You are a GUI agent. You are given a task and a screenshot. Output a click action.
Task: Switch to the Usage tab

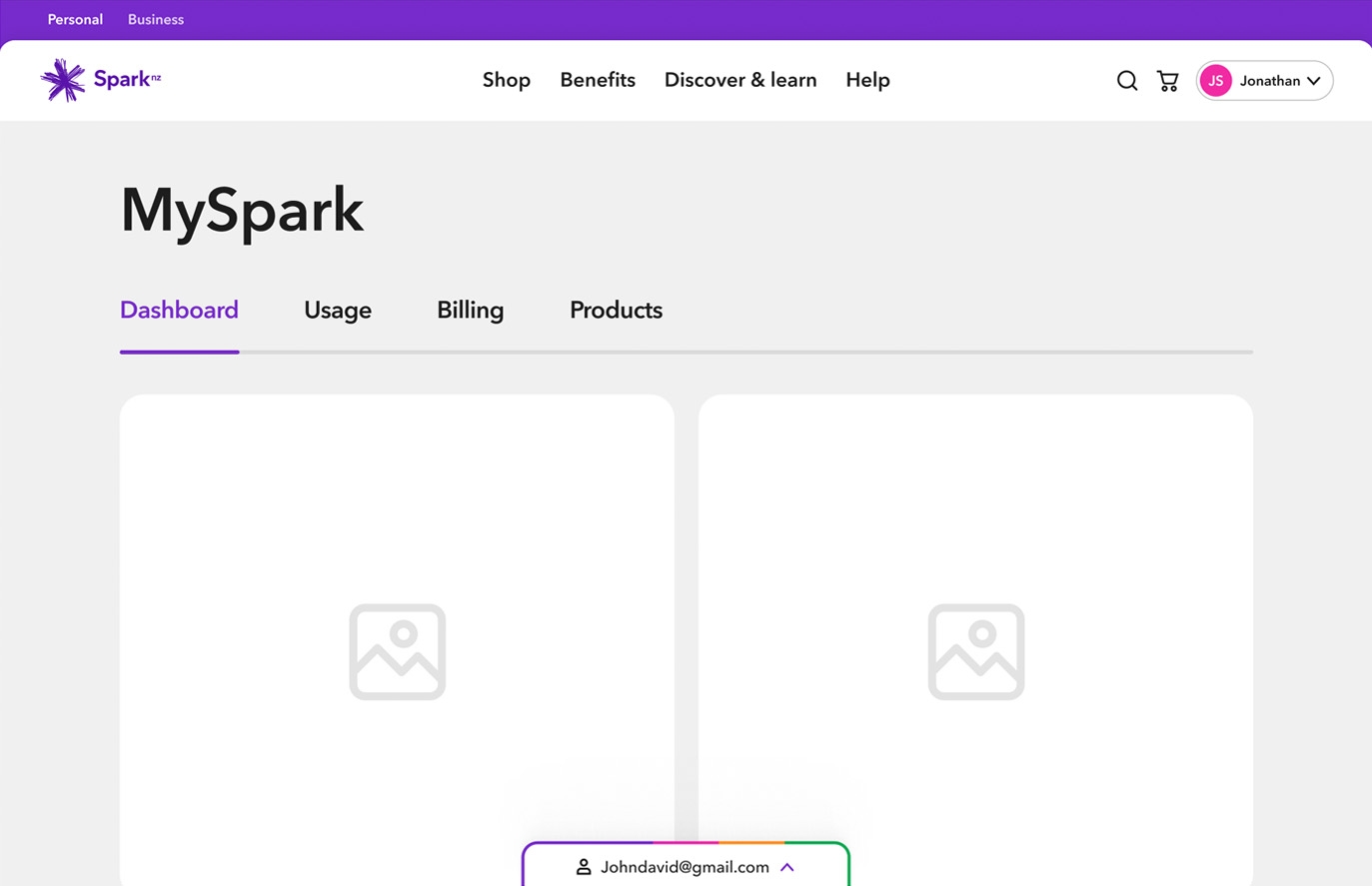[338, 310]
